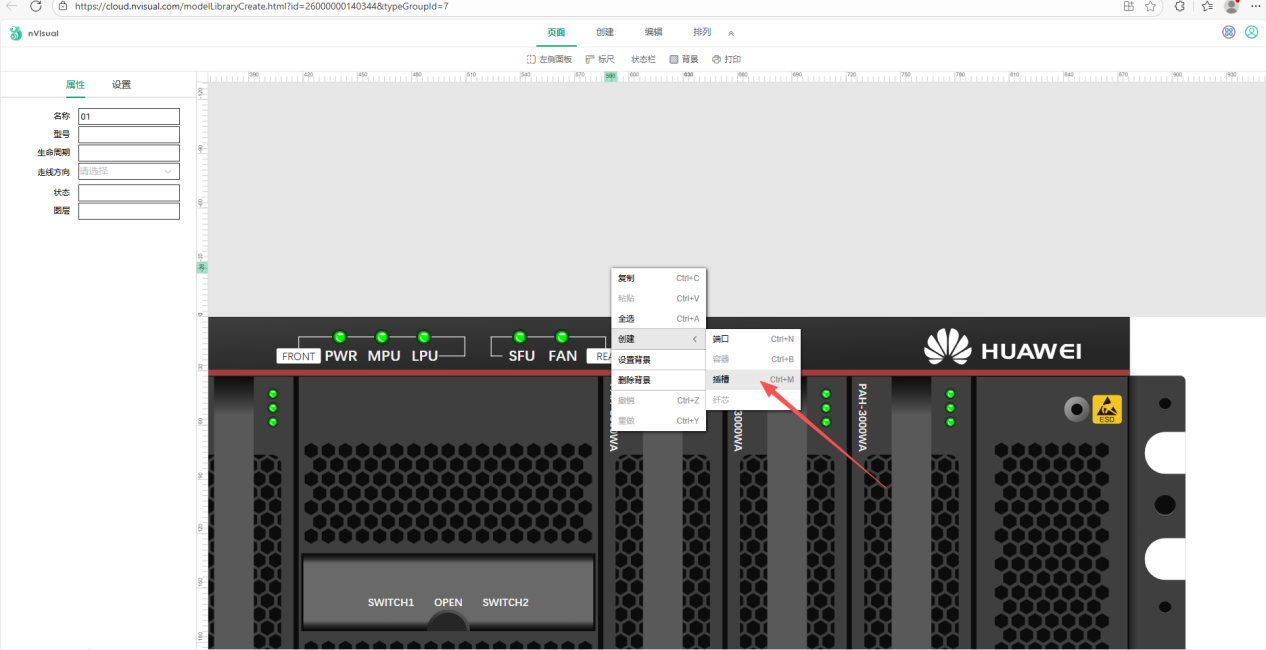Click the 名称 input field containing 01

click(x=129, y=116)
